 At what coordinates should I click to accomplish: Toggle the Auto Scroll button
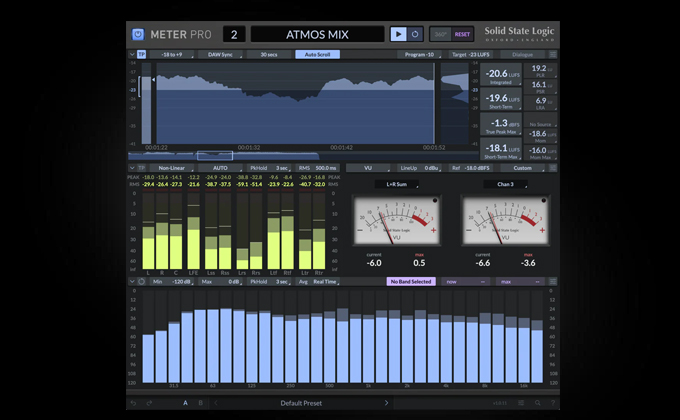tap(317, 54)
